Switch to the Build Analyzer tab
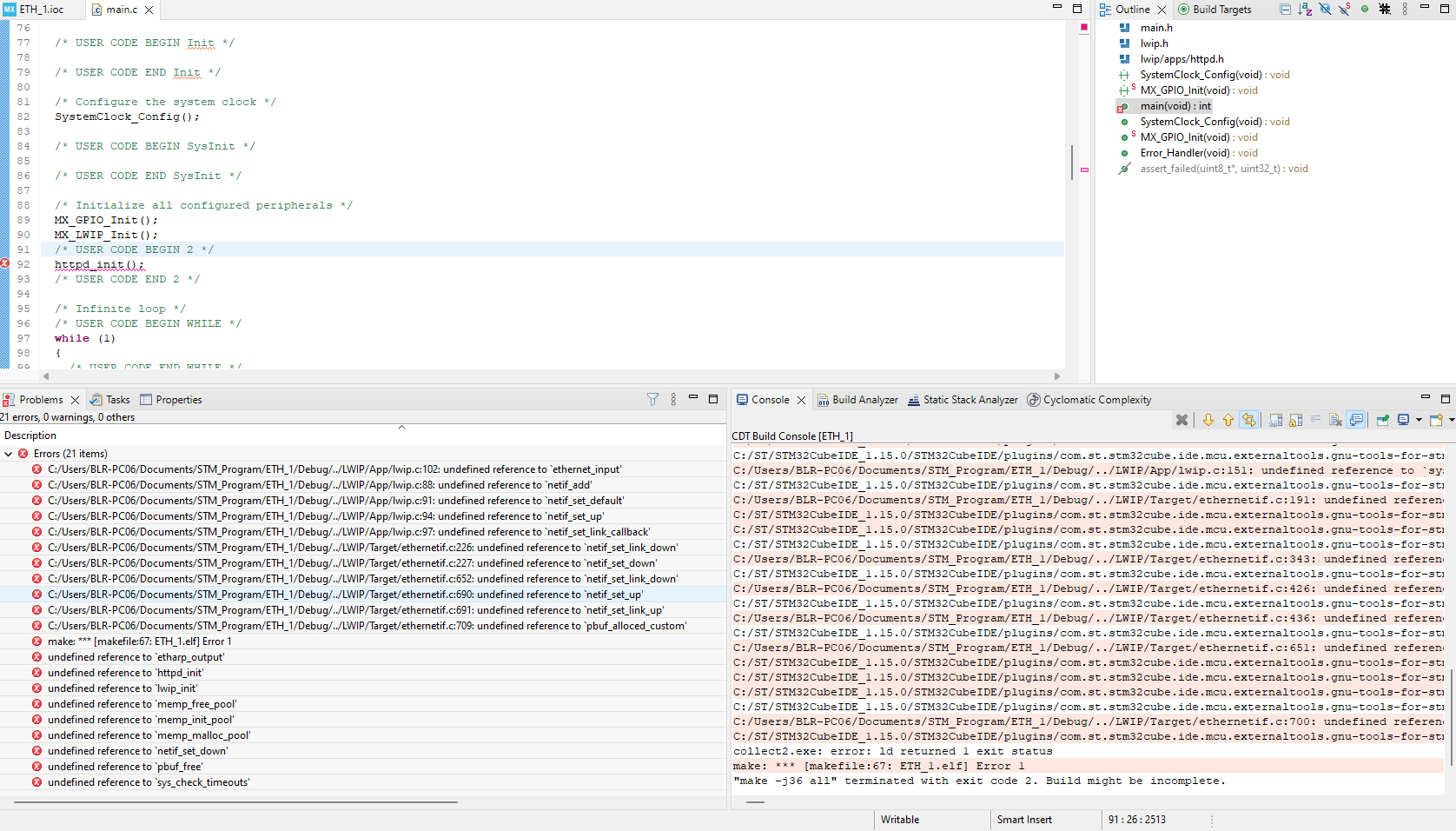This screenshot has width=1456, height=831. coord(857,400)
